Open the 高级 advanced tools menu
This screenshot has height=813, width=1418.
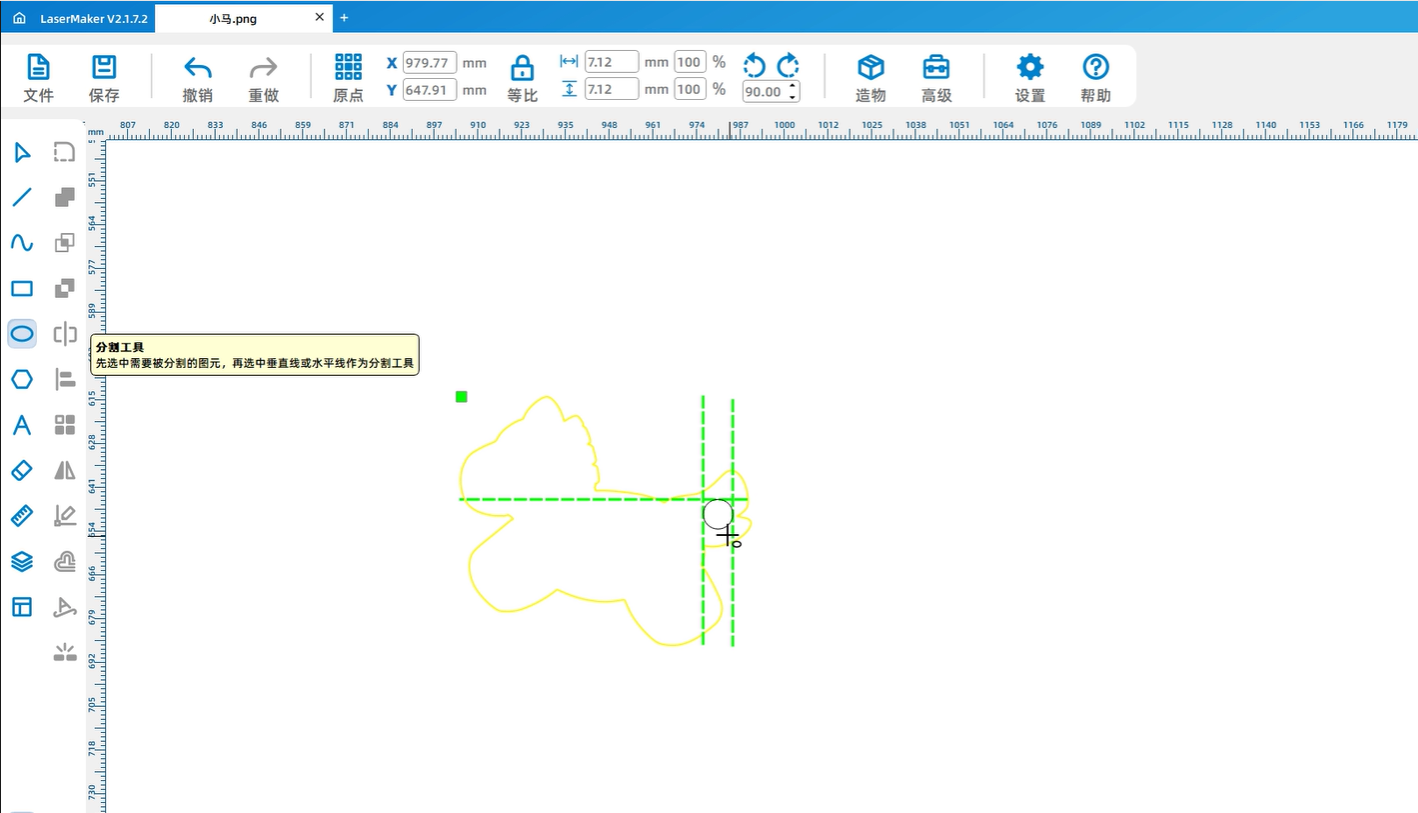click(x=936, y=78)
